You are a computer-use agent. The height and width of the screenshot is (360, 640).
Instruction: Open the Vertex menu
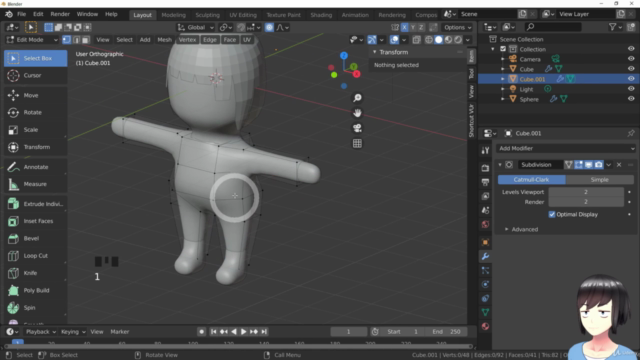[187, 40]
